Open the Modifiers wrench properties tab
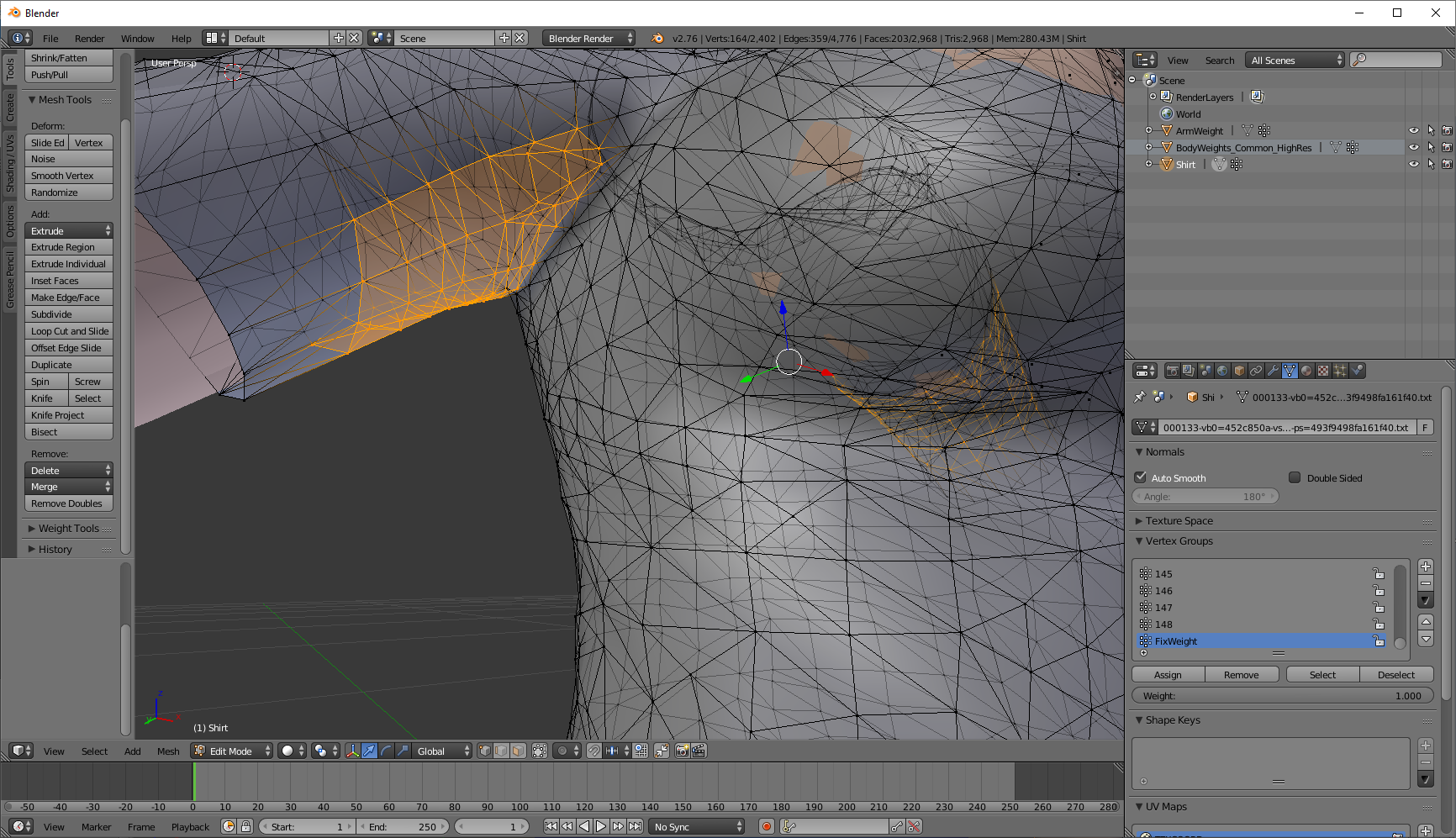Screen dimensions: 1456x838 pyautogui.click(x=1273, y=371)
